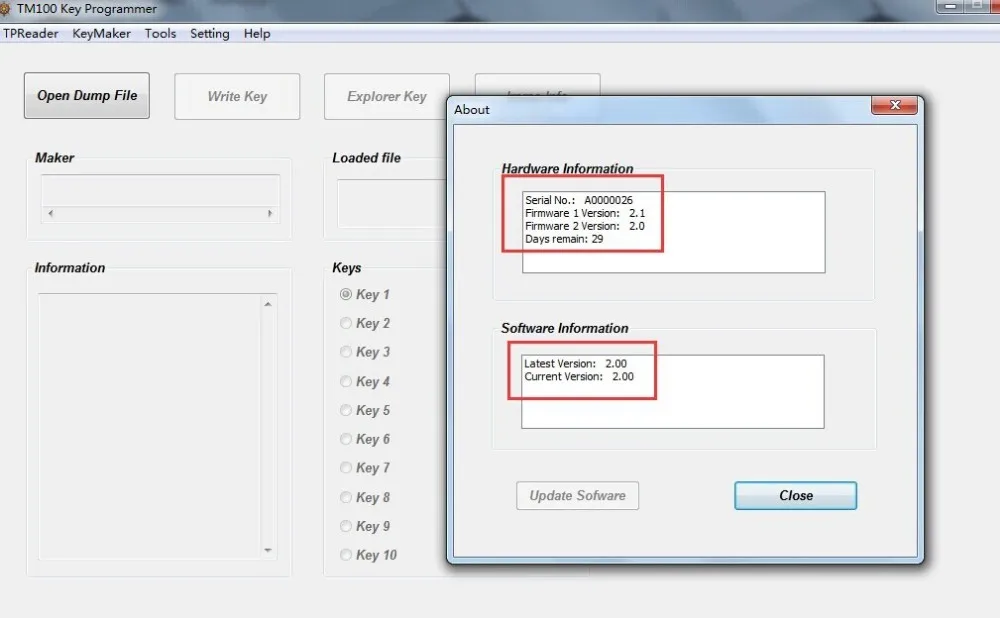Click Close button in About dialog
This screenshot has width=1000, height=618.
(795, 496)
